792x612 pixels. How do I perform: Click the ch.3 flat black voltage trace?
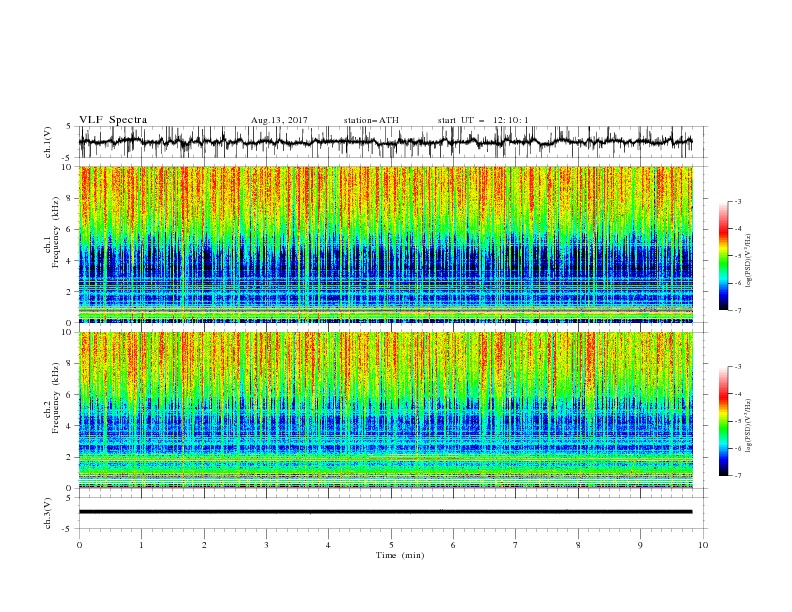386,512
